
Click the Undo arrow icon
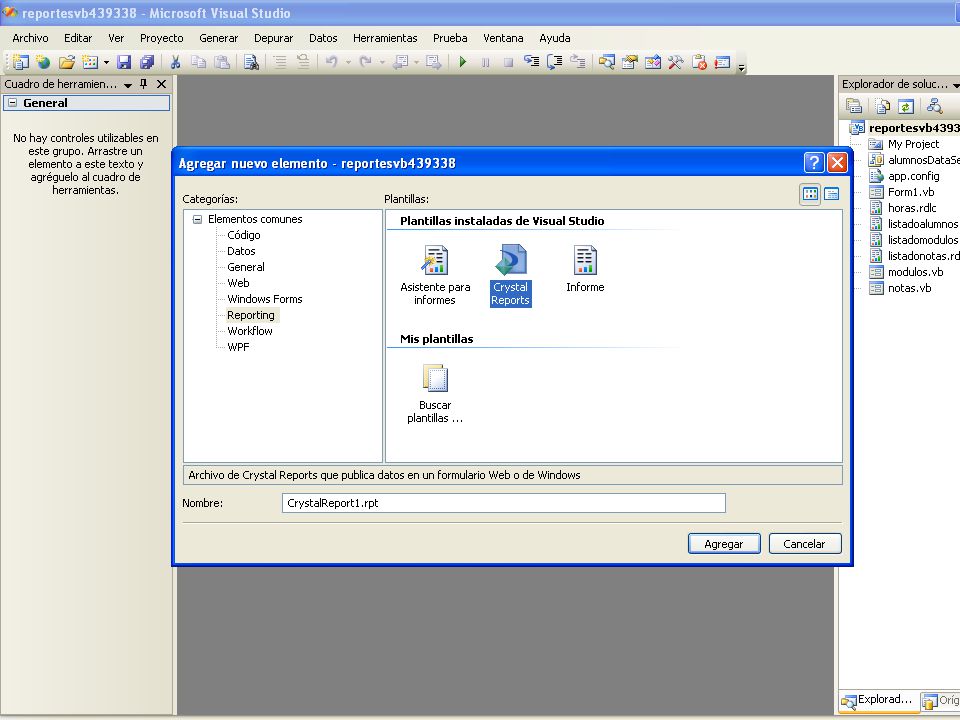(332, 62)
